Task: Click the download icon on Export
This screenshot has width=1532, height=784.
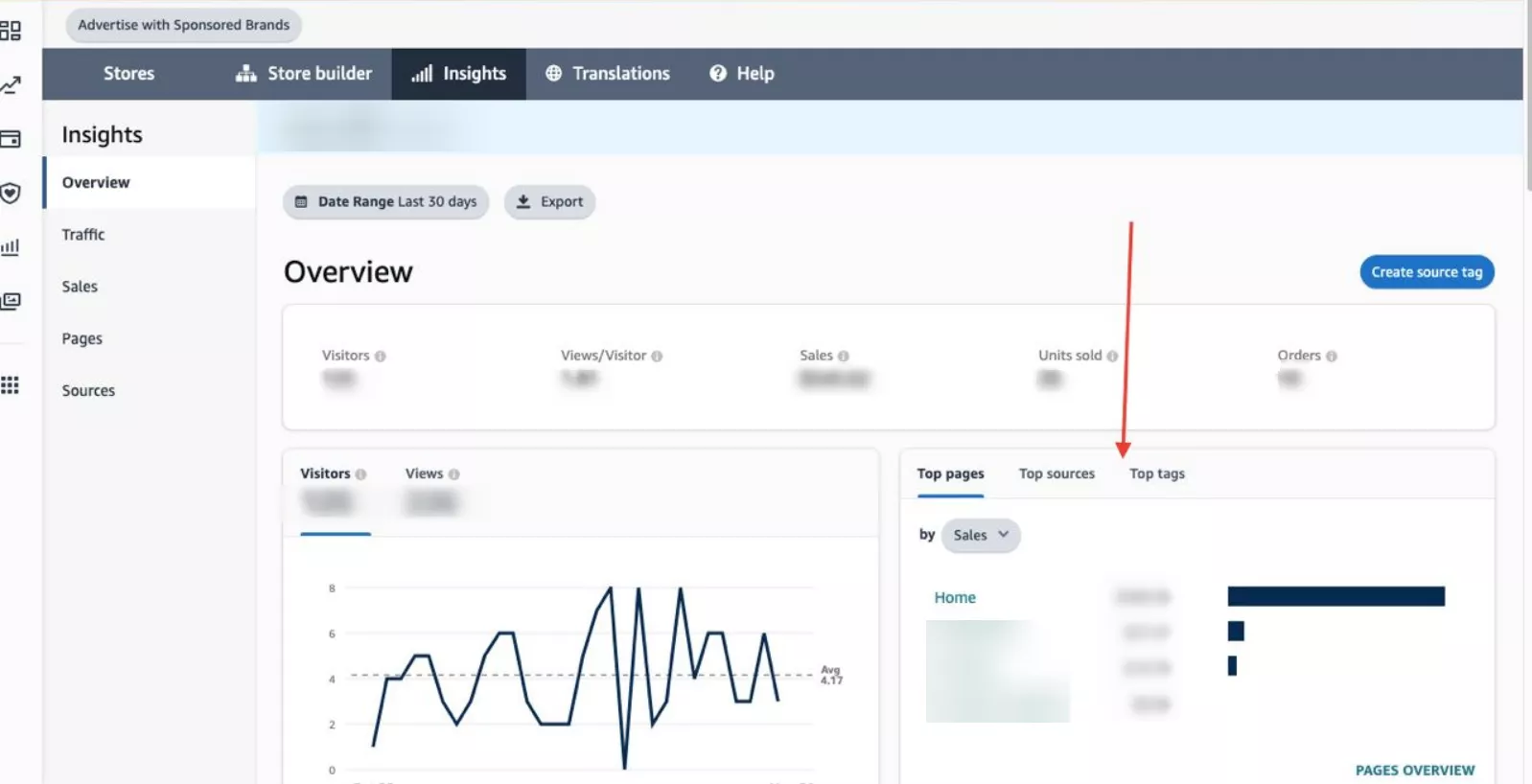Action: (523, 202)
